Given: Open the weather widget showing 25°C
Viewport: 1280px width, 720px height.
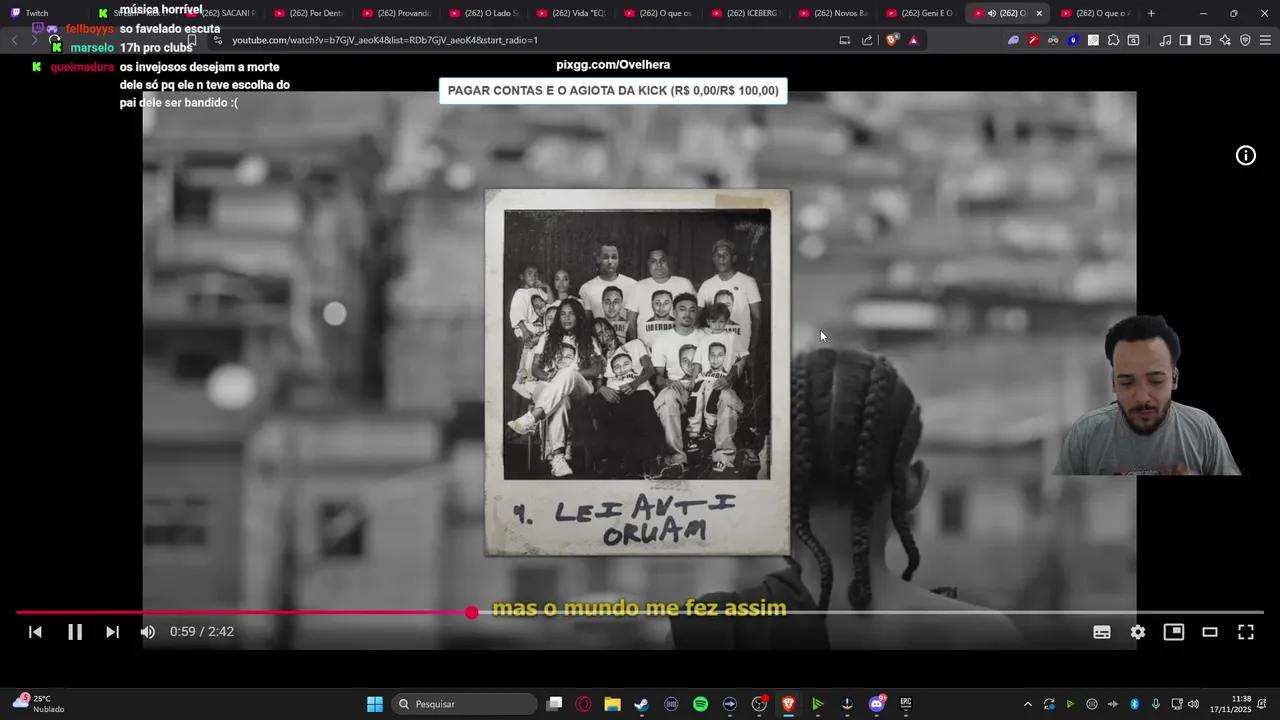Looking at the screenshot, I should tap(38, 704).
